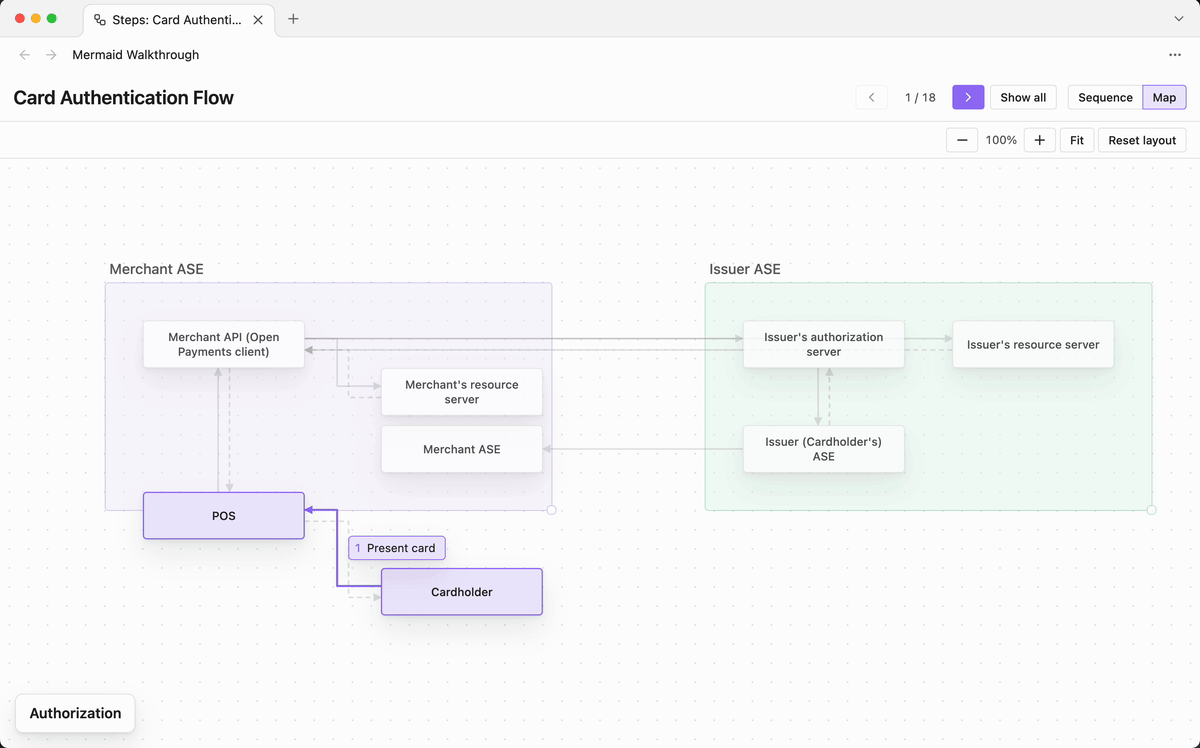
Task: Open the three-dot more options menu
Action: point(1175,55)
